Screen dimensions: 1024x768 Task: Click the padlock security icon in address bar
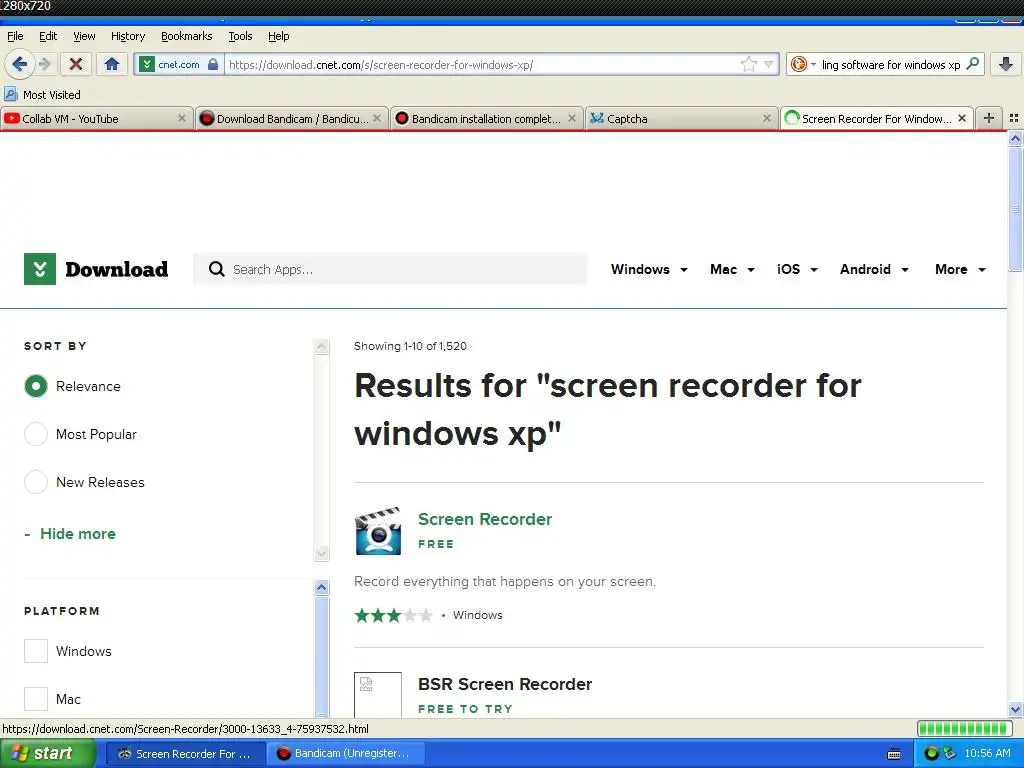213,64
